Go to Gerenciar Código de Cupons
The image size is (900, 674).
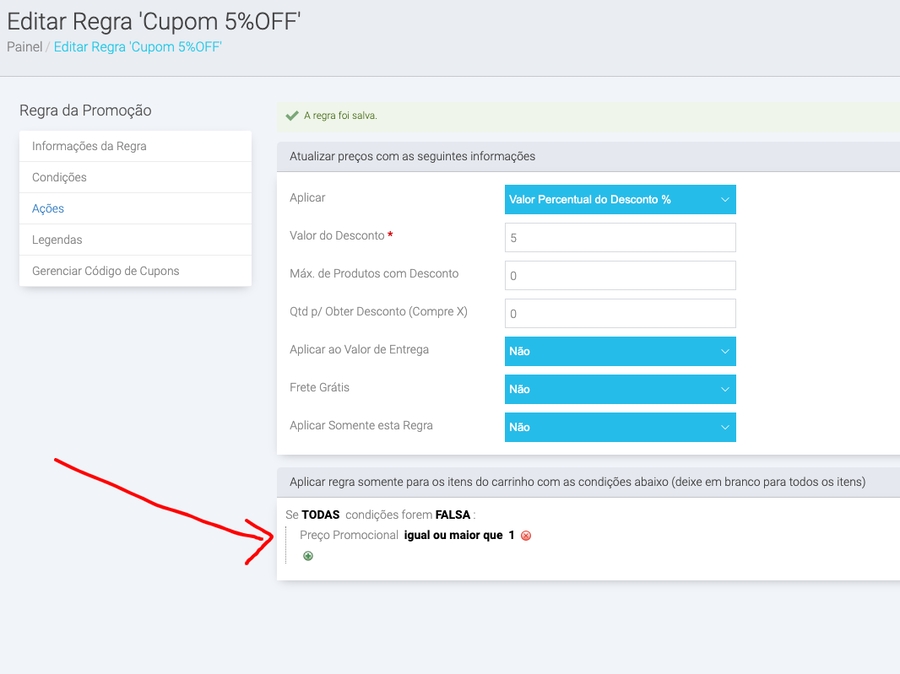pyautogui.click(x=105, y=271)
